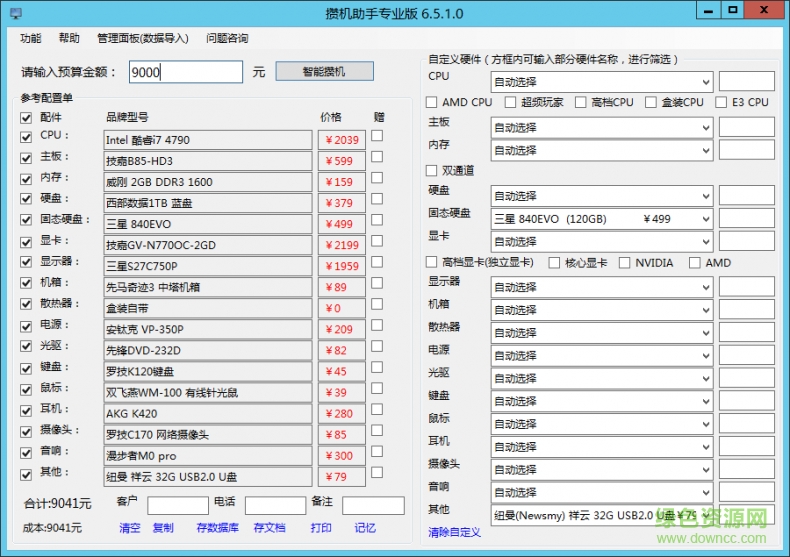Toggle the 双通道 checkbox
The width and height of the screenshot is (790, 557).
point(432,171)
